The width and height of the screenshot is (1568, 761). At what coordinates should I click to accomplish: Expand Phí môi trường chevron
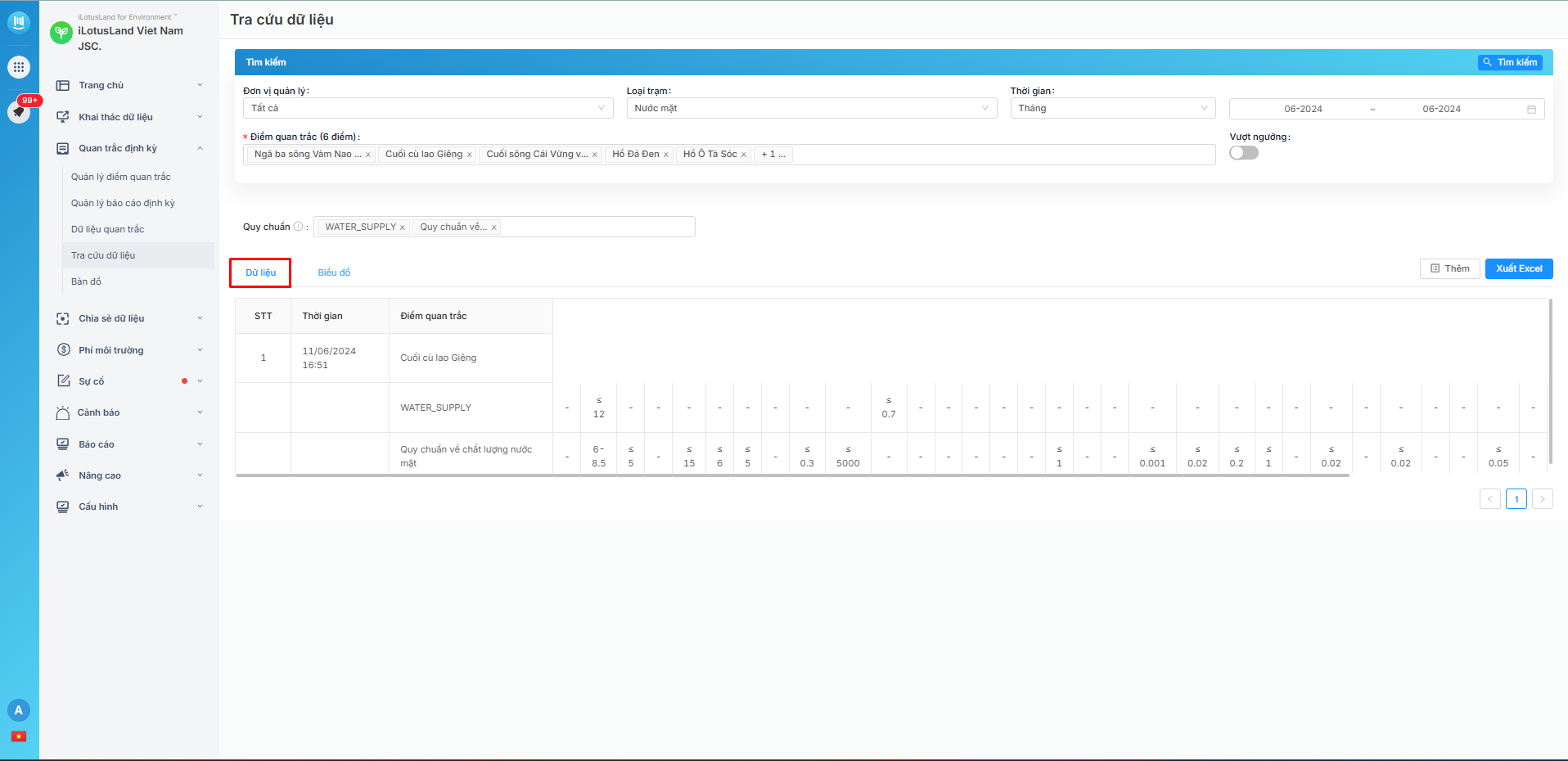pyautogui.click(x=200, y=350)
